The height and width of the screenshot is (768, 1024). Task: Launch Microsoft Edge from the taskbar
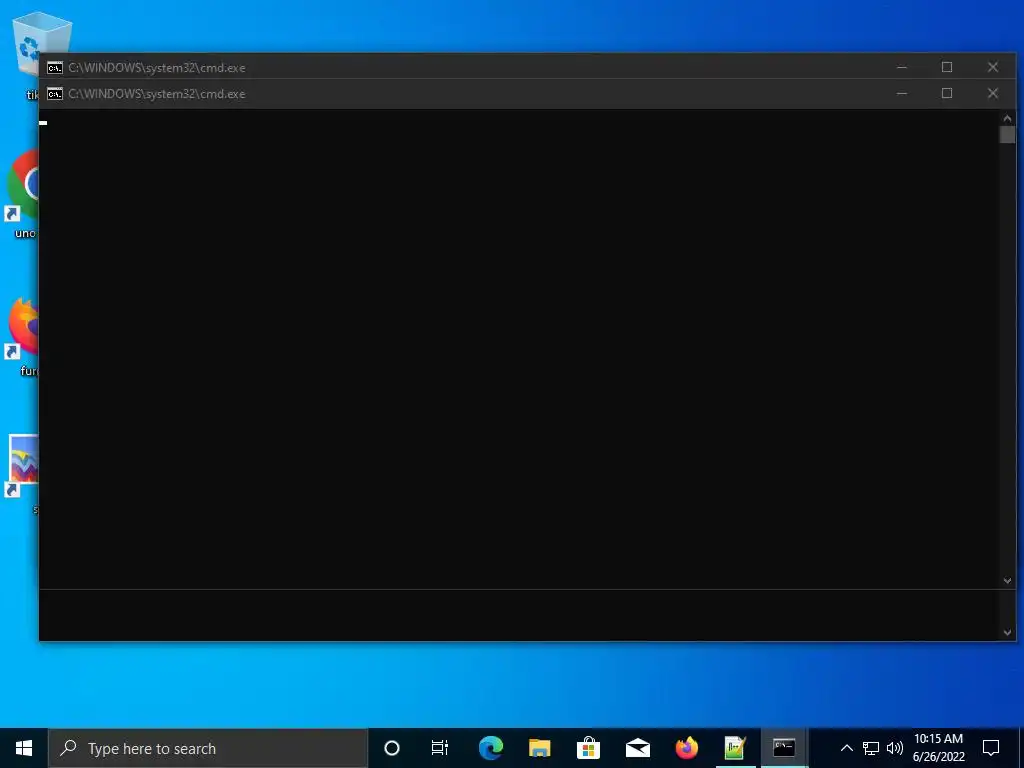(490, 748)
